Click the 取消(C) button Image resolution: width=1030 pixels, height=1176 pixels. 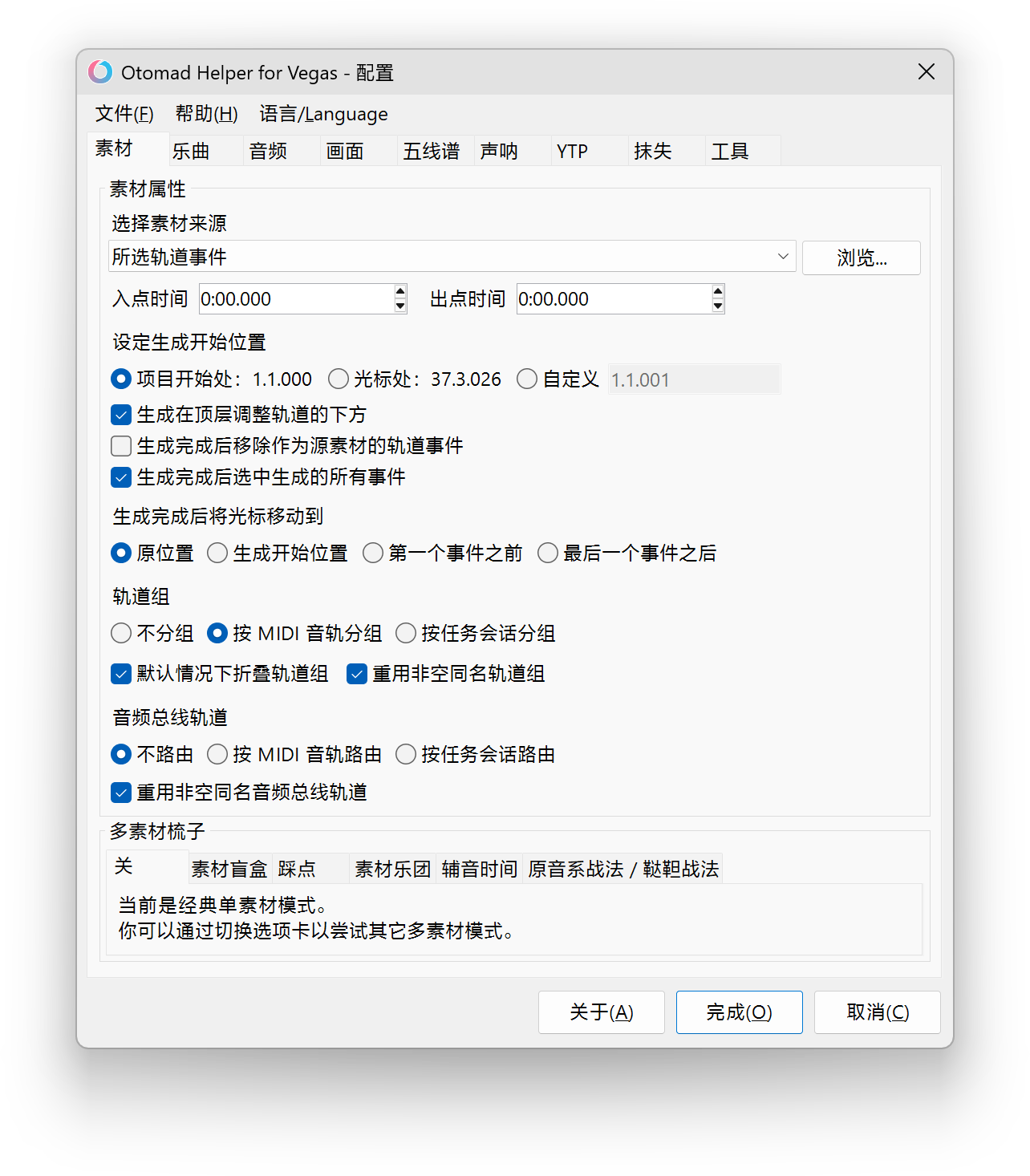[x=878, y=1012]
